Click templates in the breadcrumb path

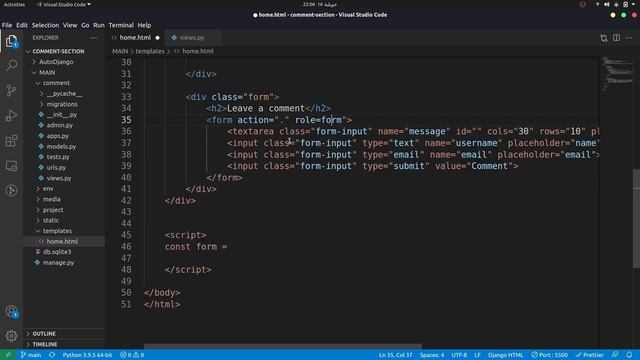150,51
